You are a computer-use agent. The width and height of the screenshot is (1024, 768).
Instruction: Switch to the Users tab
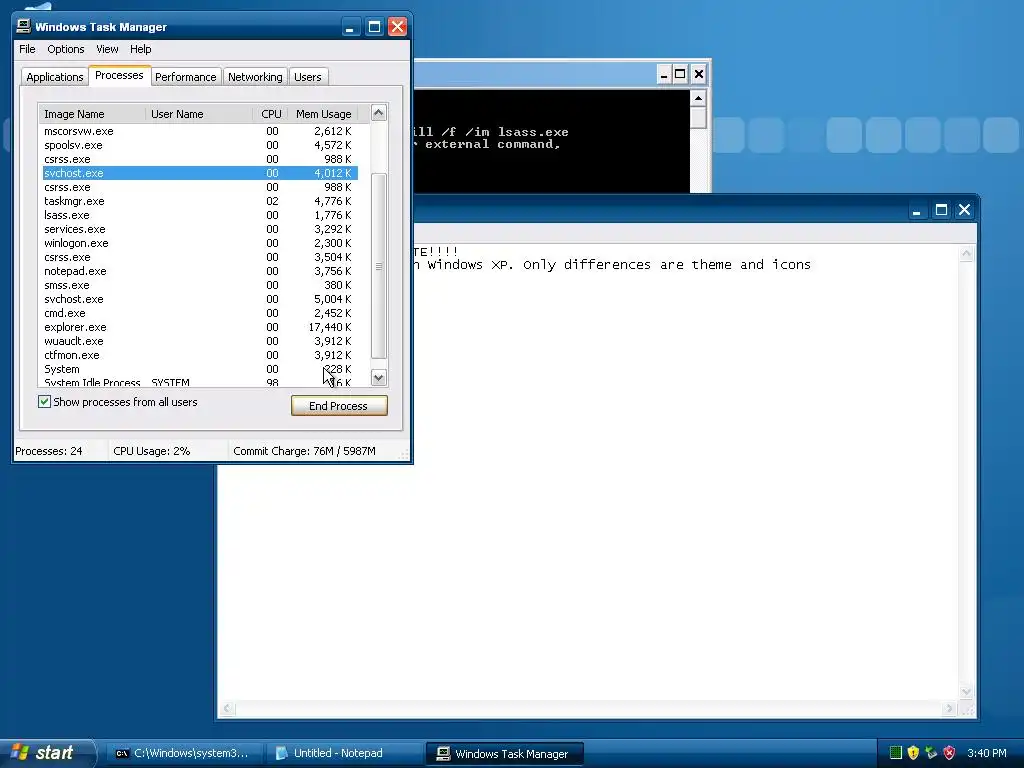pyautogui.click(x=308, y=77)
